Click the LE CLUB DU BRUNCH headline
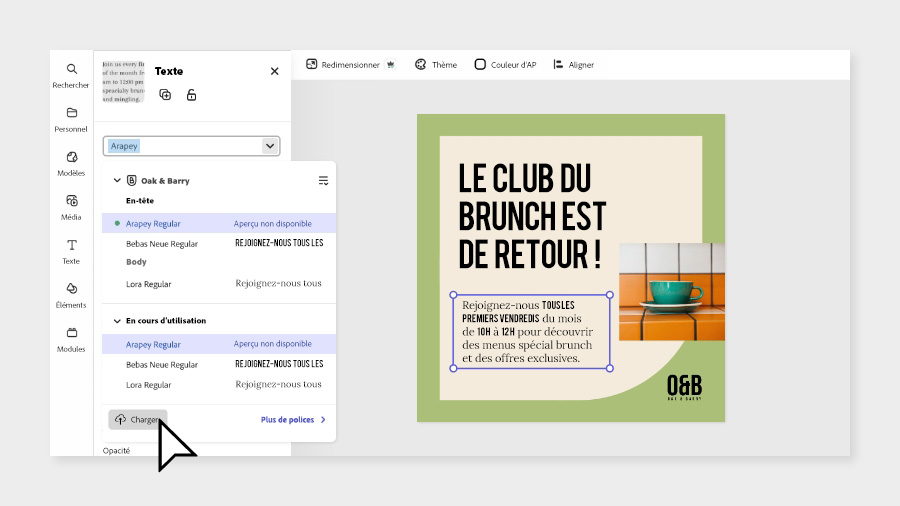Screen dimensions: 900x506 click(x=532, y=216)
